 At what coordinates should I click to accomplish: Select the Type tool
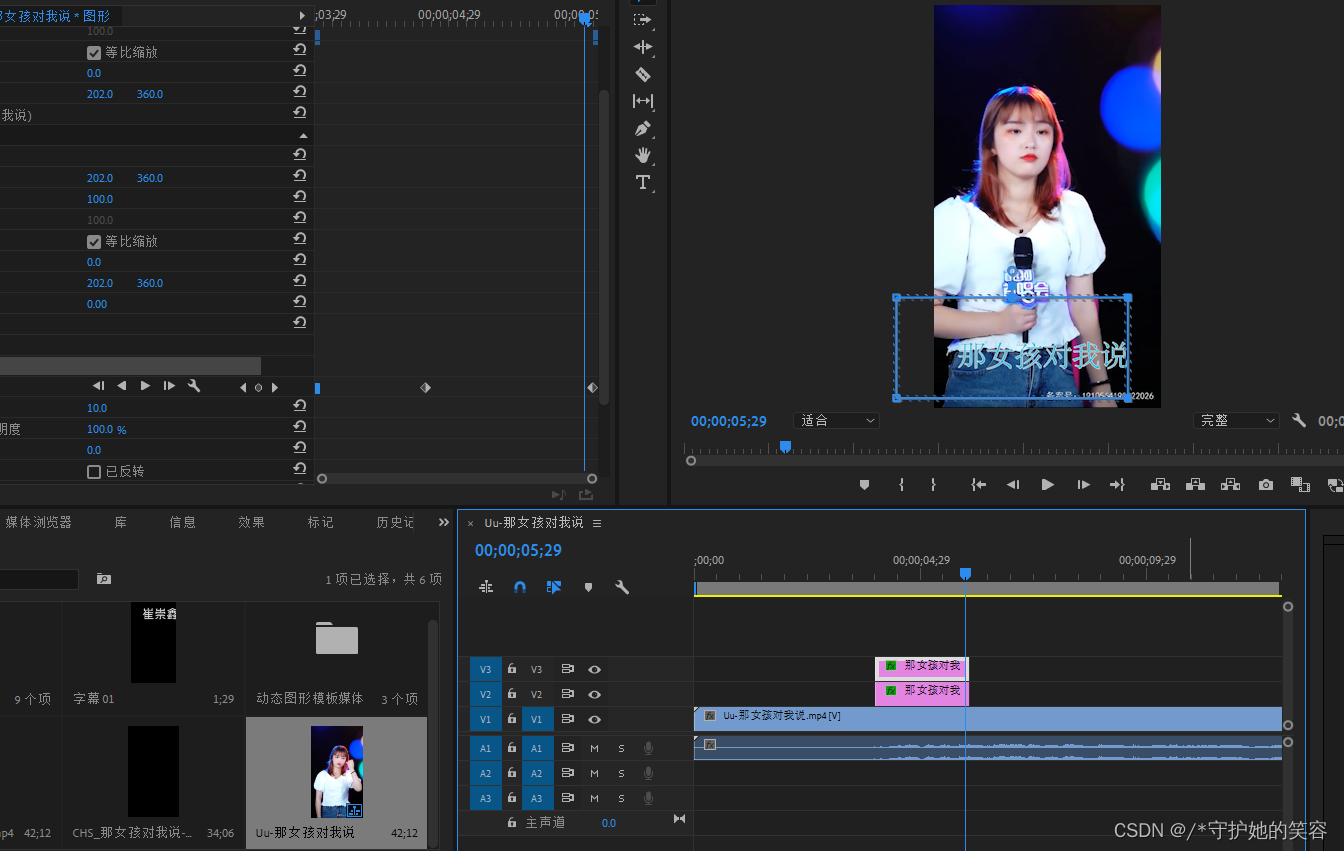[x=643, y=182]
